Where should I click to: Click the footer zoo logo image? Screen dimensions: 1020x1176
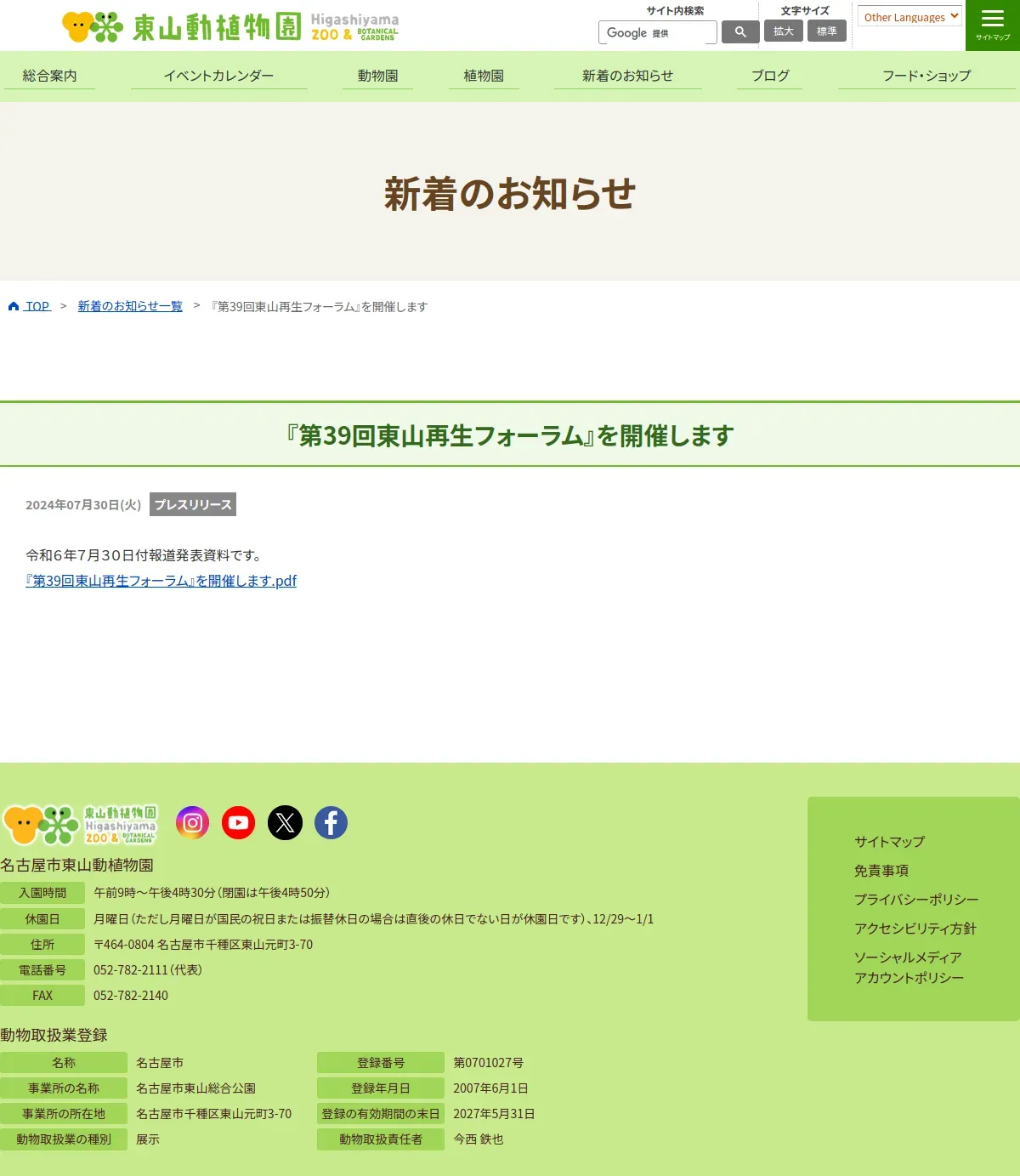click(80, 825)
